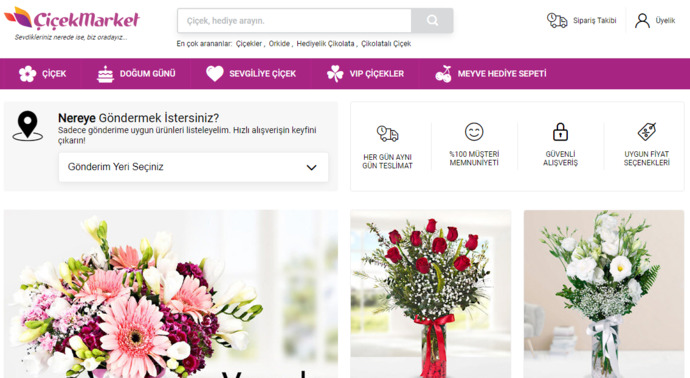Click the cherry icon beside MEYVE HEDİYE SEPETİ

[443, 73]
